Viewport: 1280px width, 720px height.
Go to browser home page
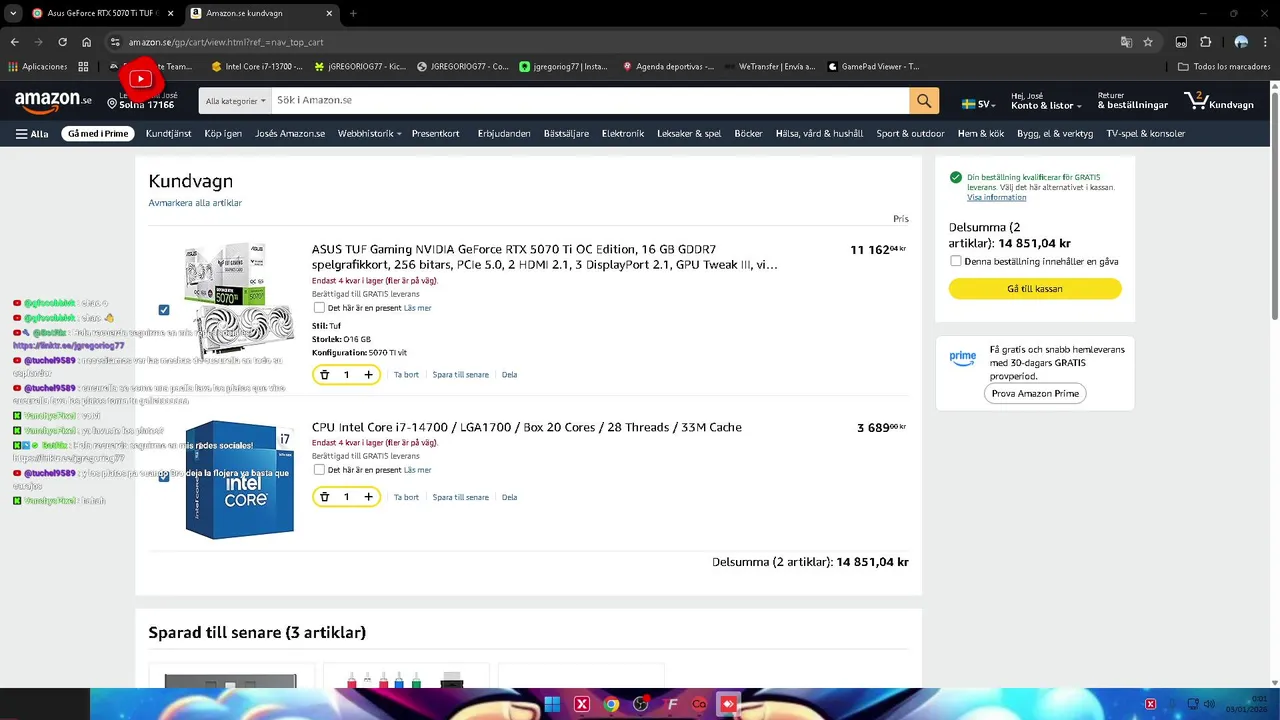[x=87, y=42]
